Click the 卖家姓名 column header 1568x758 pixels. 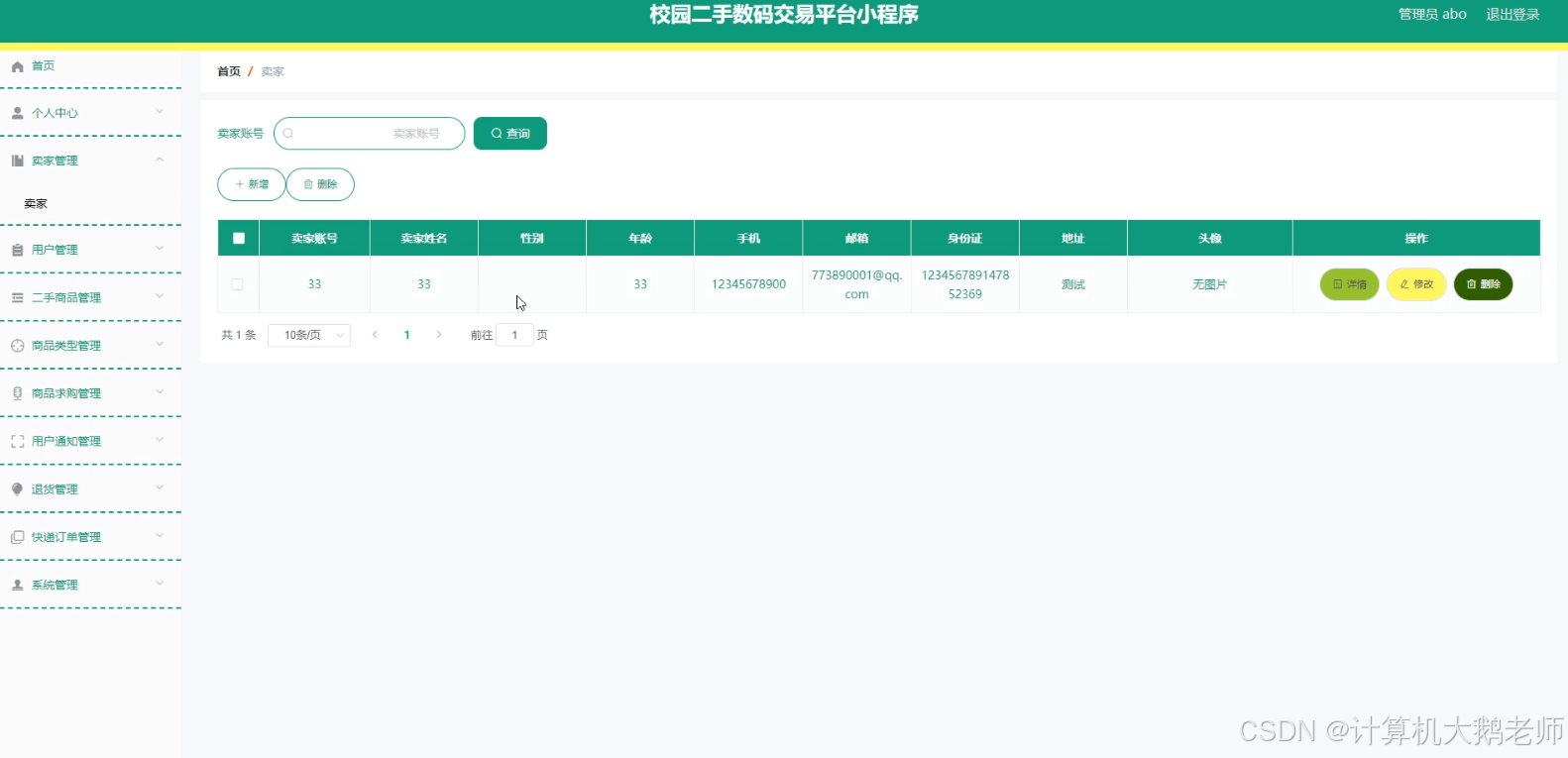[423, 239]
